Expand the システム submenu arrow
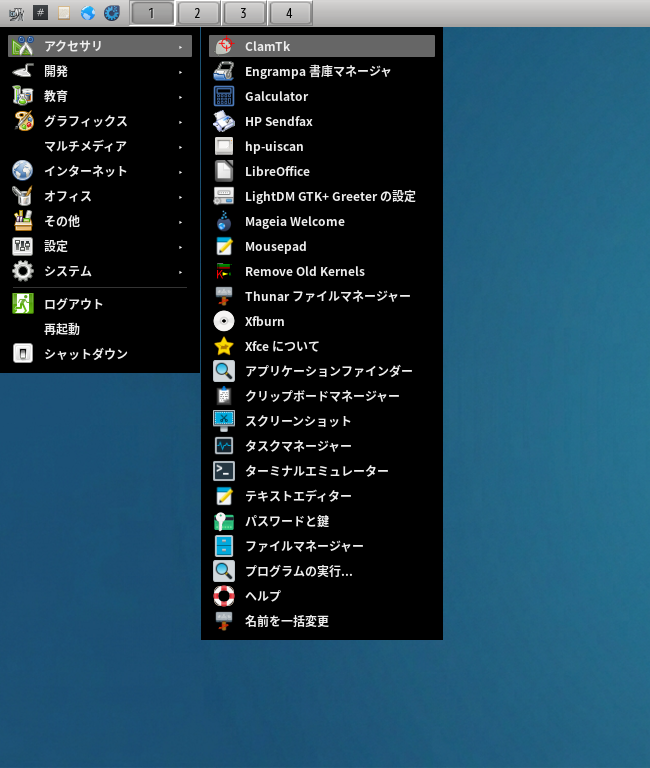The height and width of the screenshot is (768, 650). point(180,272)
